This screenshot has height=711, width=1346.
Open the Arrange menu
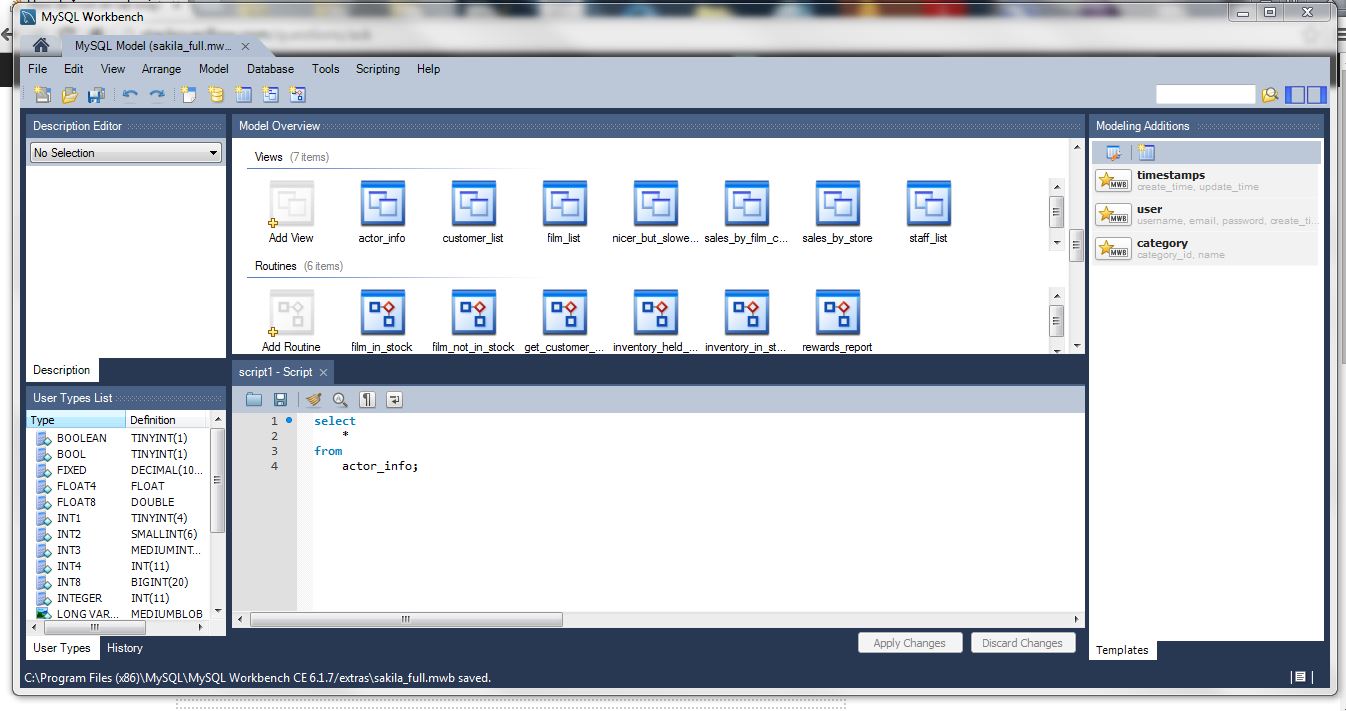pyautogui.click(x=161, y=69)
